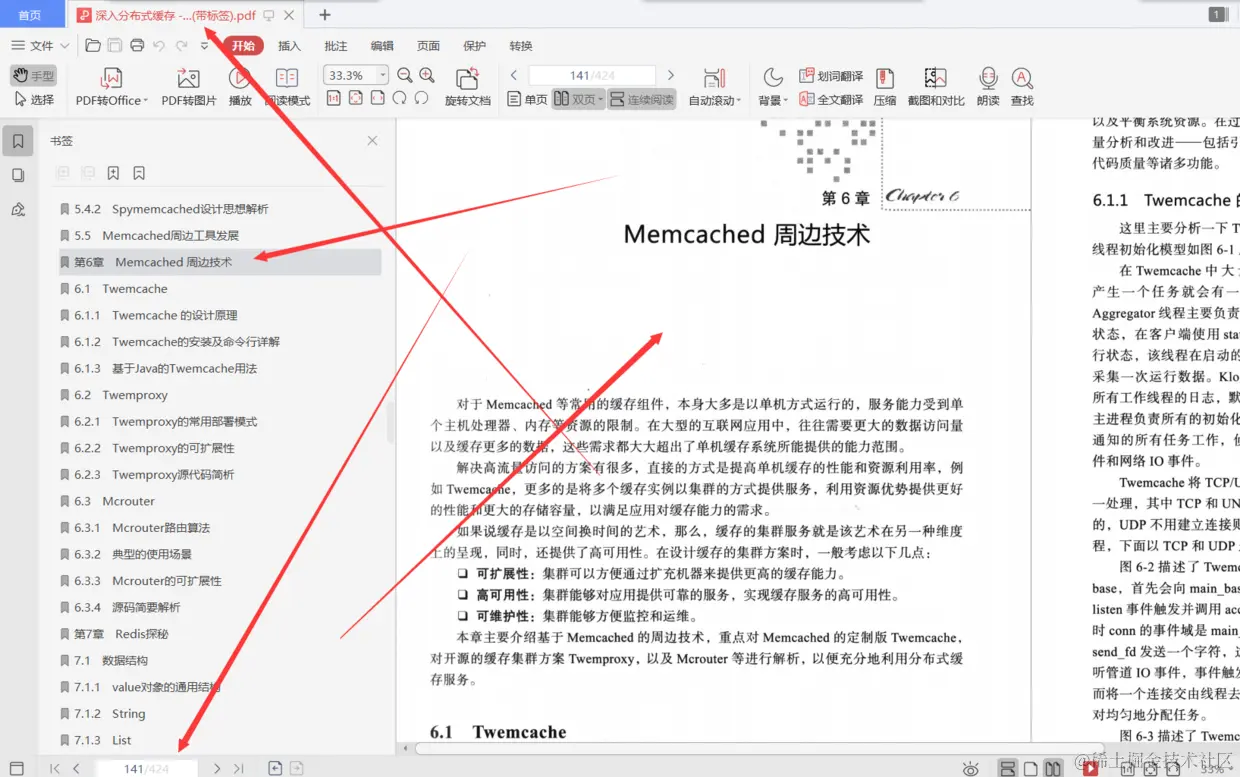Open the folder icon in quick toolbar
Viewport: 1240px width, 777px height.
pyautogui.click(x=93, y=46)
